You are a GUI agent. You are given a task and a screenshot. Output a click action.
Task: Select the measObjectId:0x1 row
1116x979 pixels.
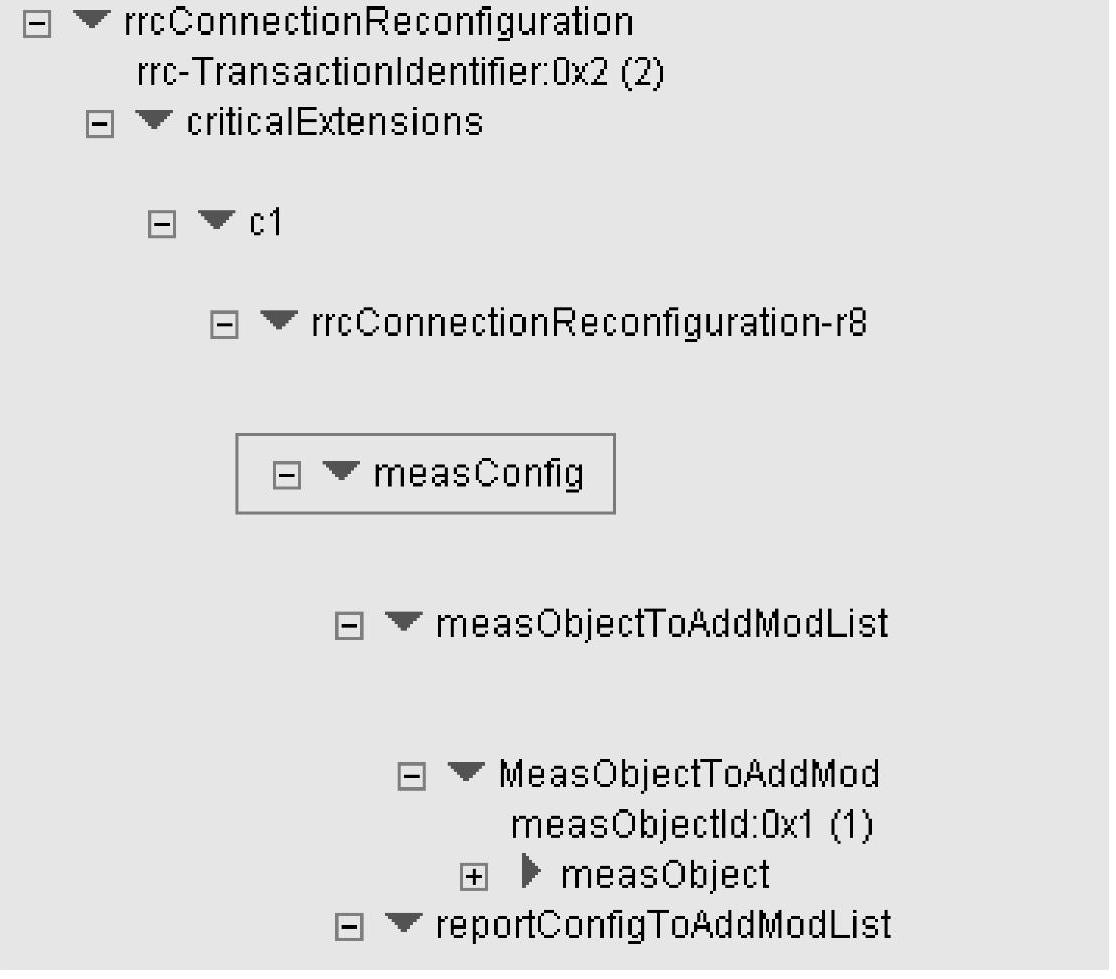(692, 826)
